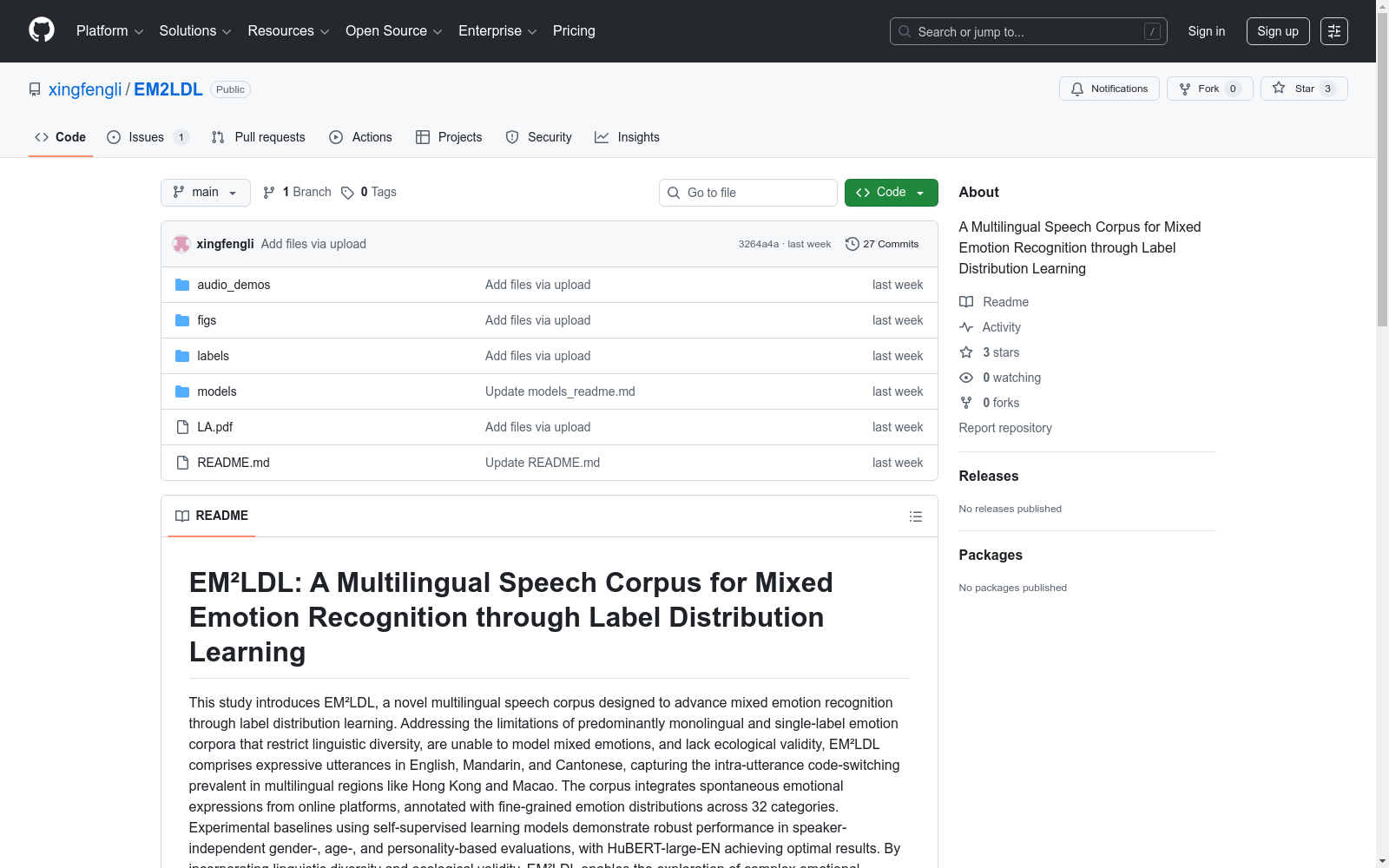Click the GitHub logo icon
Screen dimensions: 1389x868
42,30
